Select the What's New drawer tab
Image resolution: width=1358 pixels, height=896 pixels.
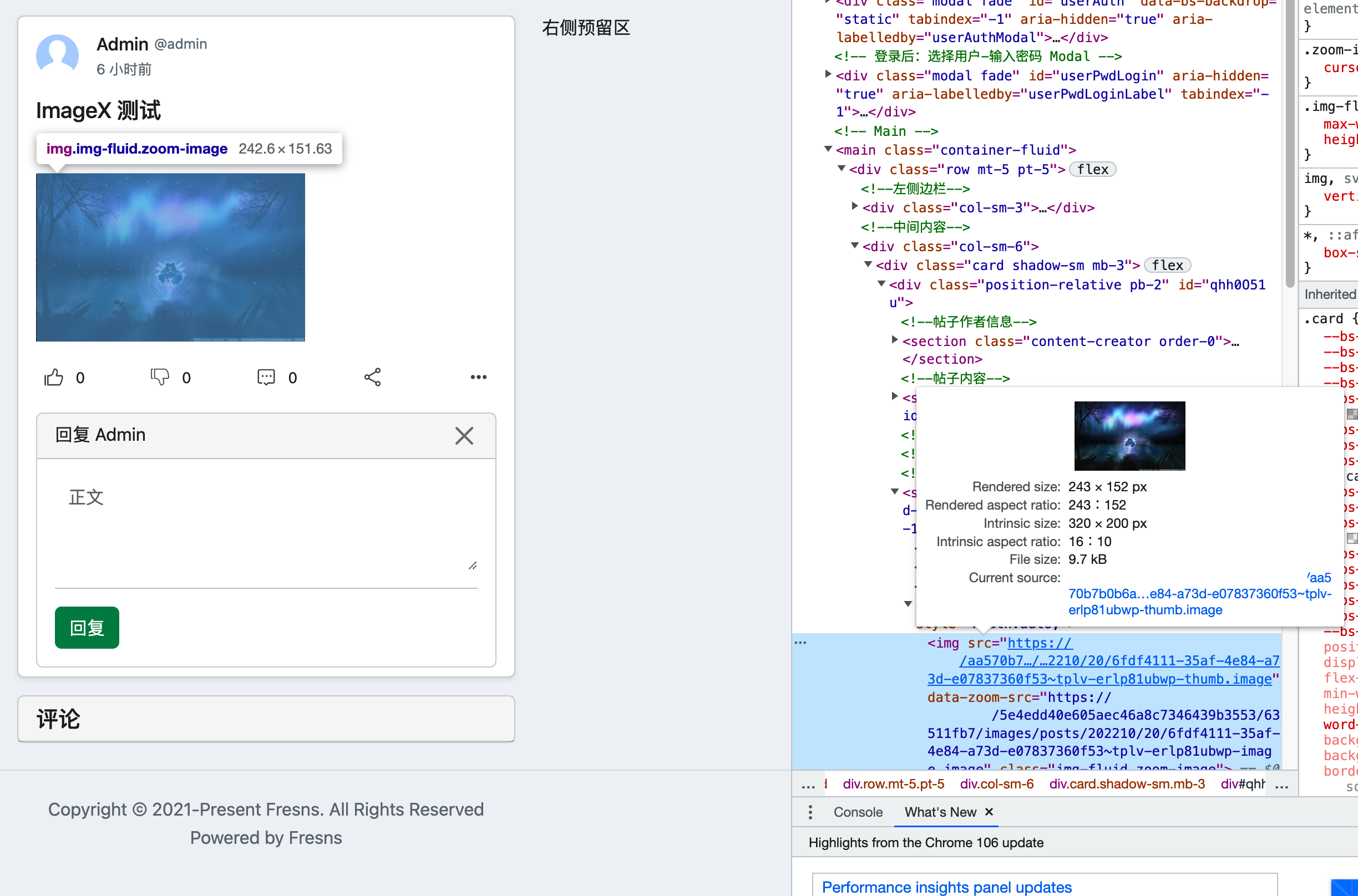pos(940,812)
